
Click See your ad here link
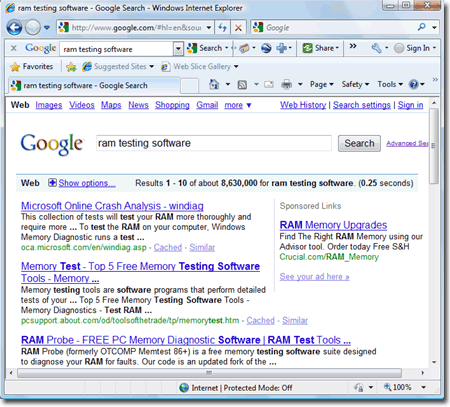point(314,277)
